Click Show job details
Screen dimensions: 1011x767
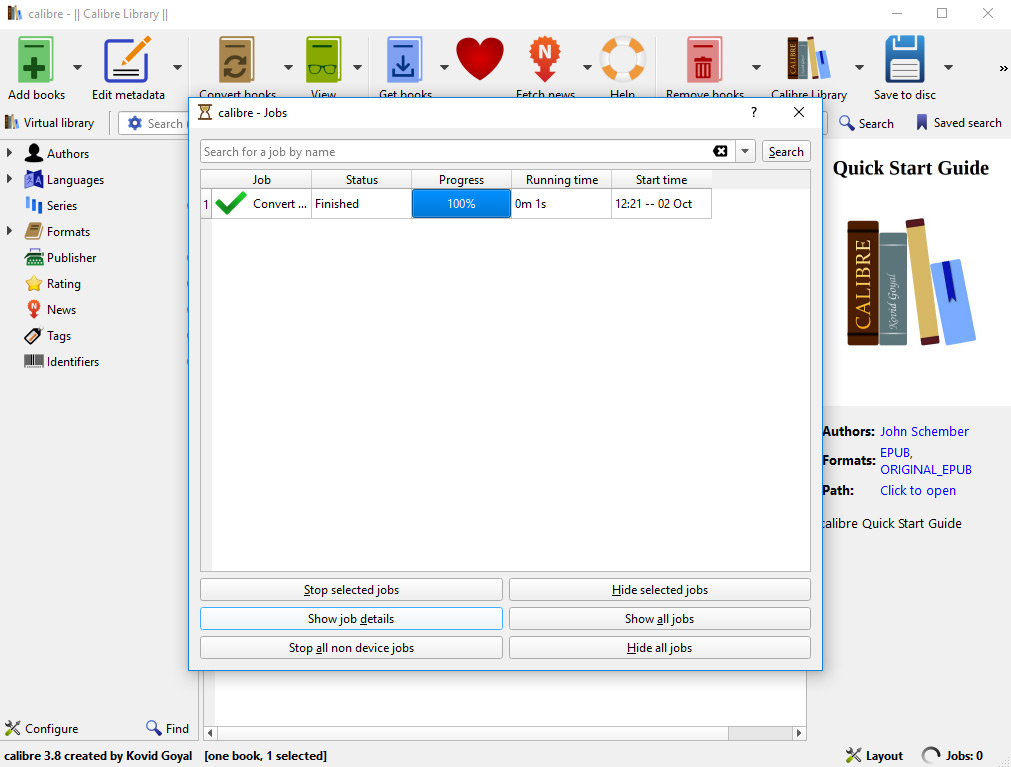351,619
